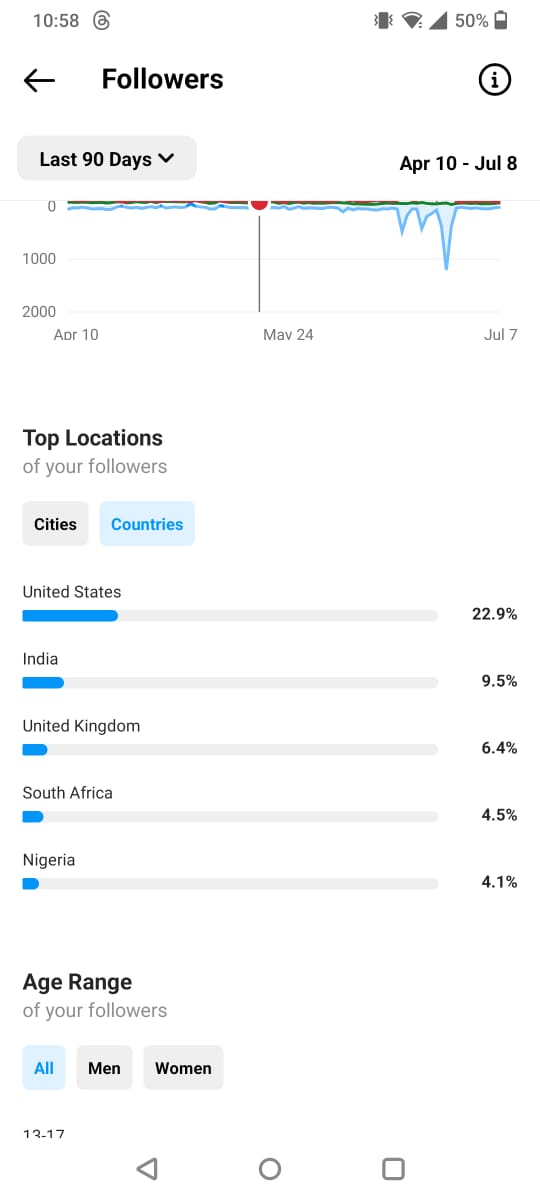Switch top locations to Cities
Viewport: 540px width, 1200px height.
coord(55,524)
